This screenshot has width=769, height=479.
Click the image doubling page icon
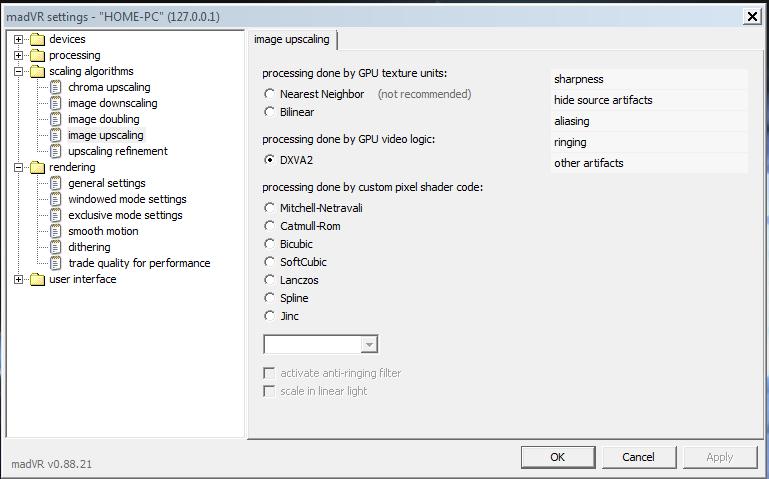coord(56,119)
